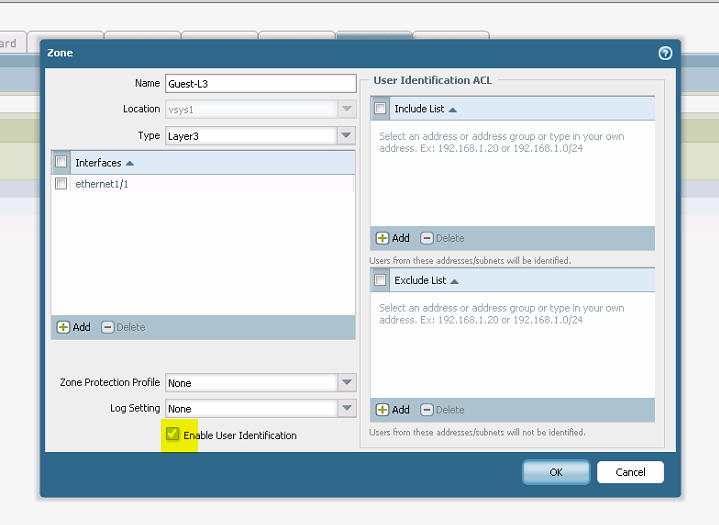Click the Delete button under Include List
This screenshot has width=719, height=525.
pyautogui.click(x=442, y=238)
